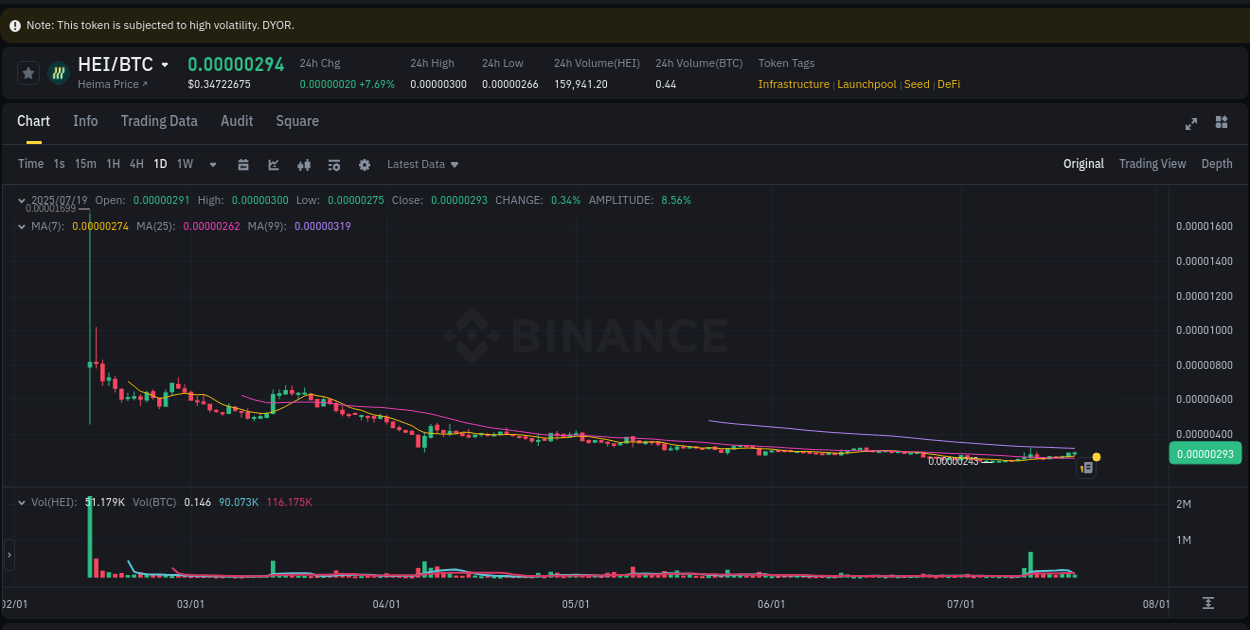Collapse the Vol(HEI) volume panel chevron
1250x630 pixels.
click(21, 503)
